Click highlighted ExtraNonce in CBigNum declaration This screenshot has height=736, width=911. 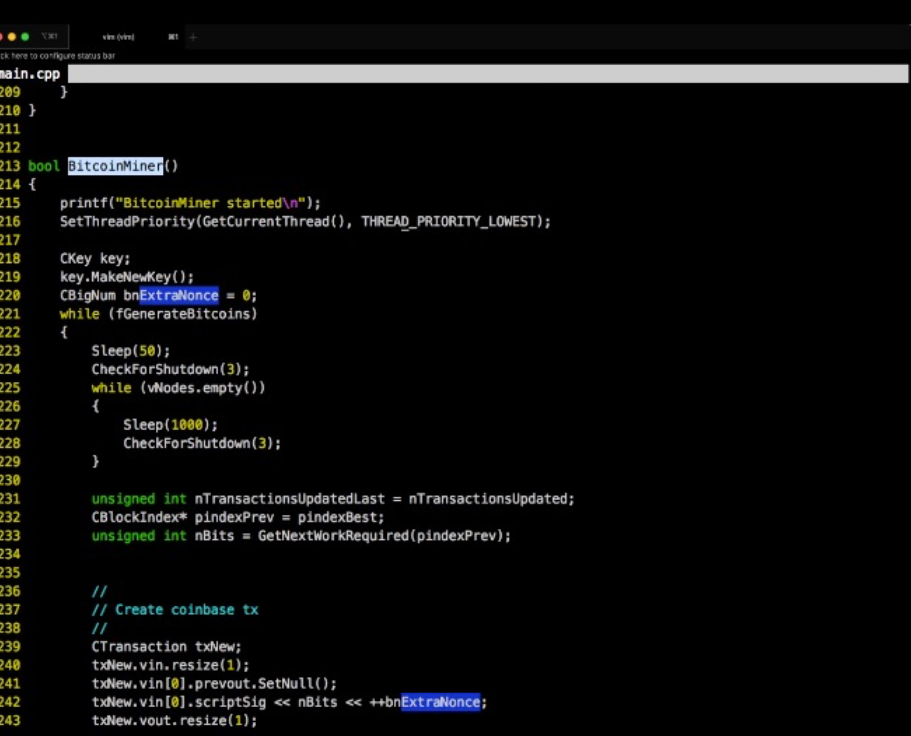pos(178,295)
